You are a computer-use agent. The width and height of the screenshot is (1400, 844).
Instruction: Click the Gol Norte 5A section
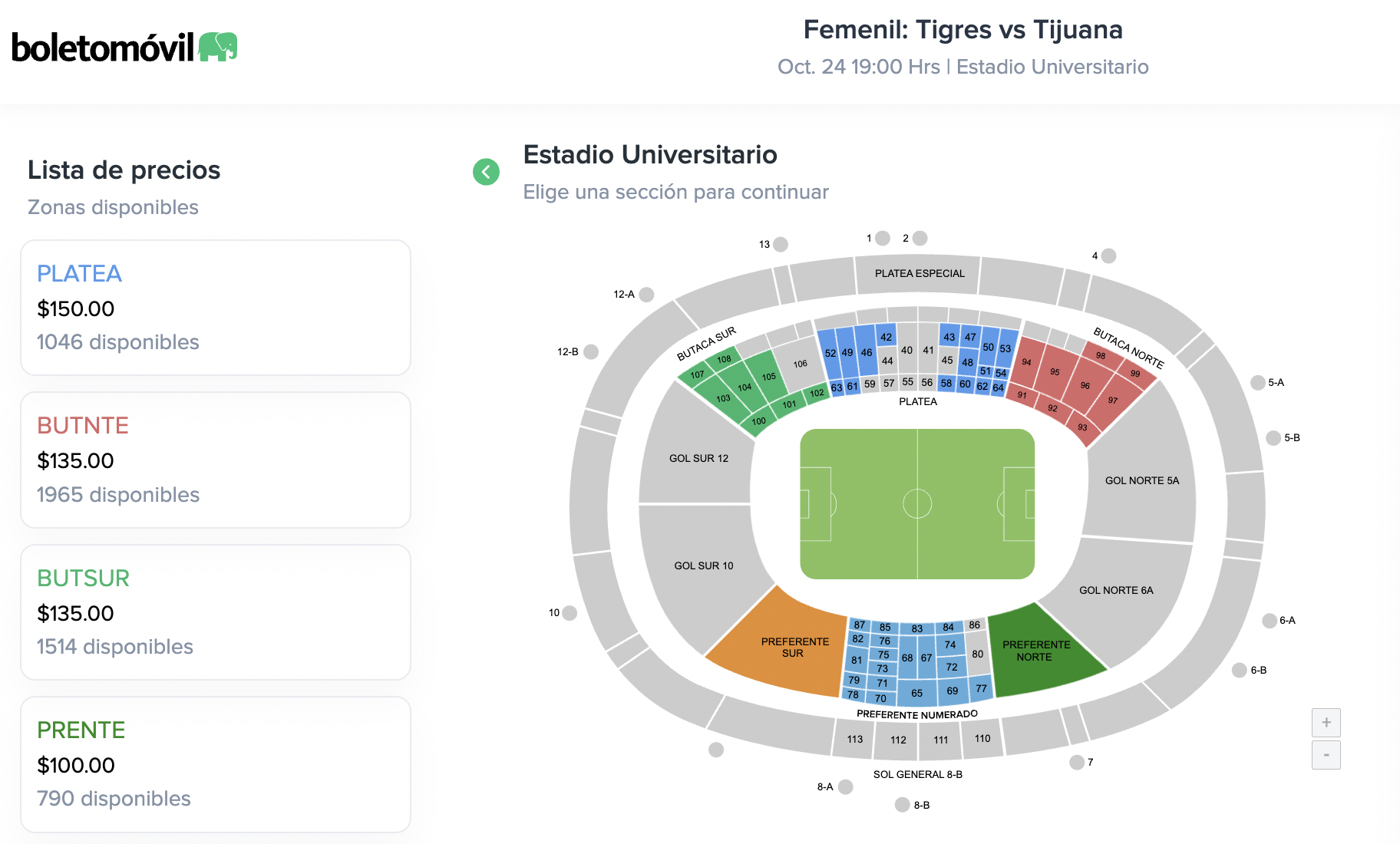pos(1141,481)
